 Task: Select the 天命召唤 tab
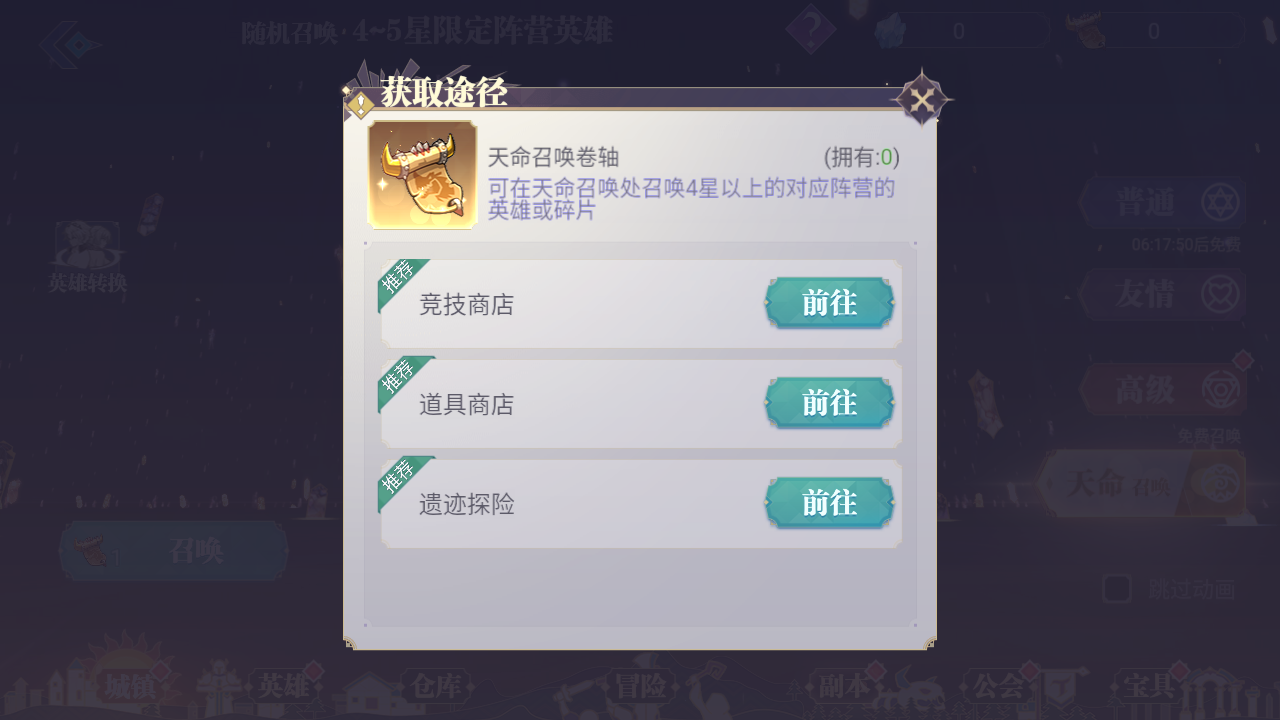1142,484
